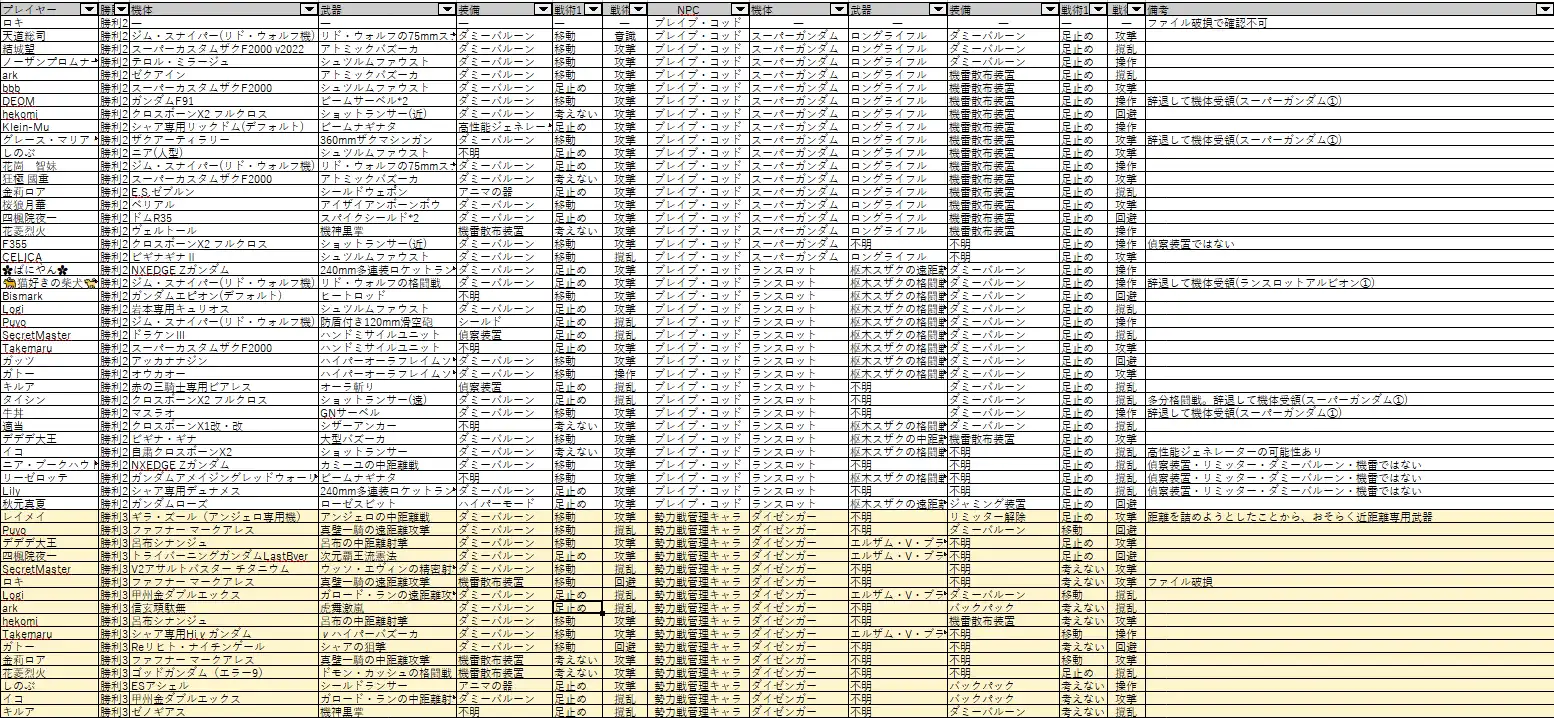1554x718 pixels.
Task: Select the player cell 天道総司
Action: (x=50, y=35)
